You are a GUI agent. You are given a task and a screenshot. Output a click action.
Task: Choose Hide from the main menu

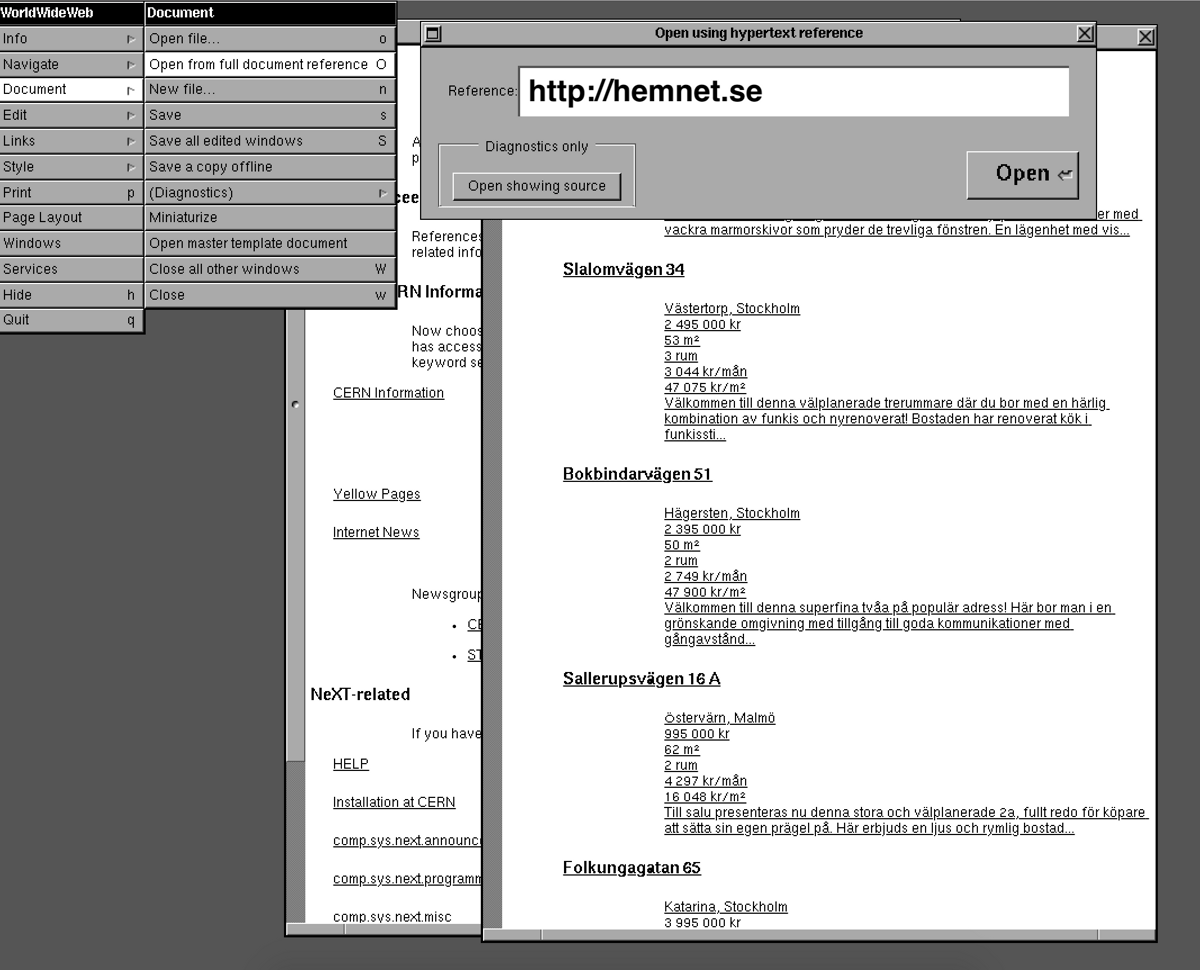coord(72,295)
